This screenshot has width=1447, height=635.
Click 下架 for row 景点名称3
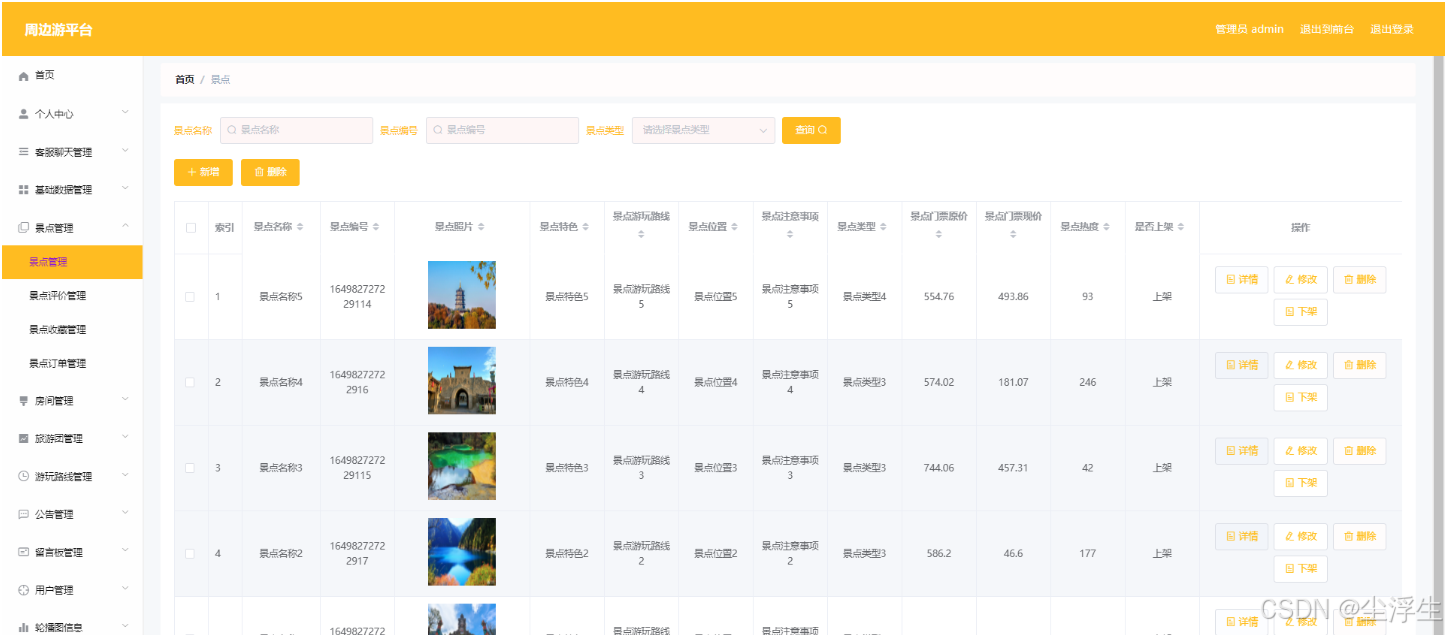(1300, 483)
